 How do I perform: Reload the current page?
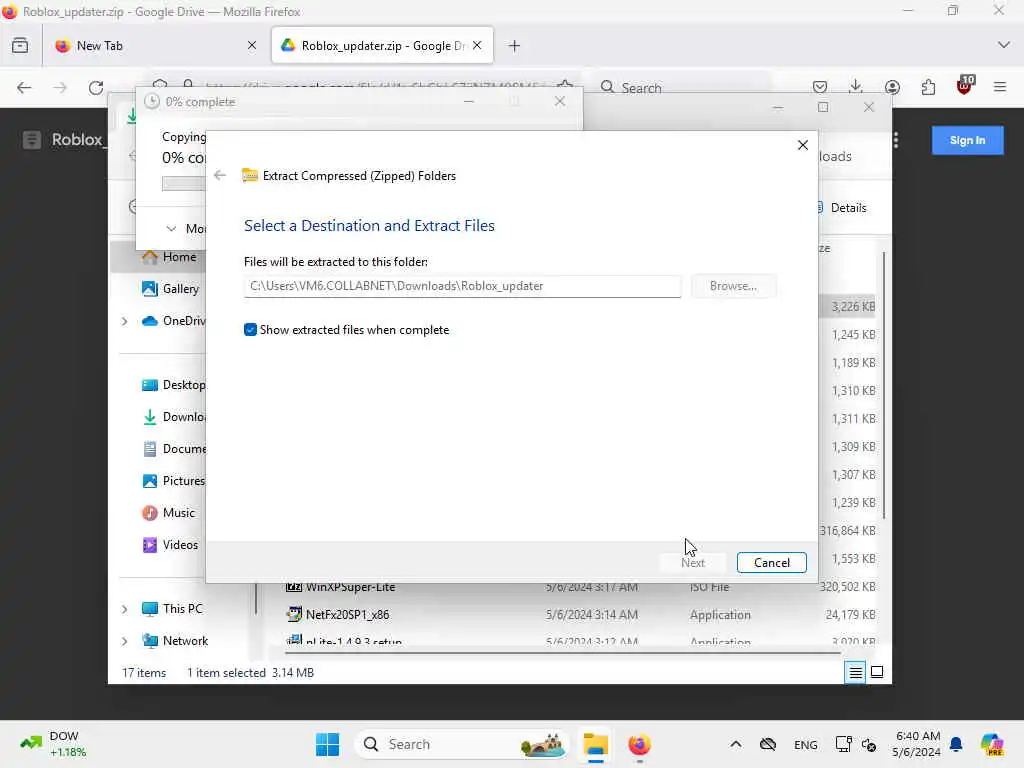[x=96, y=88]
